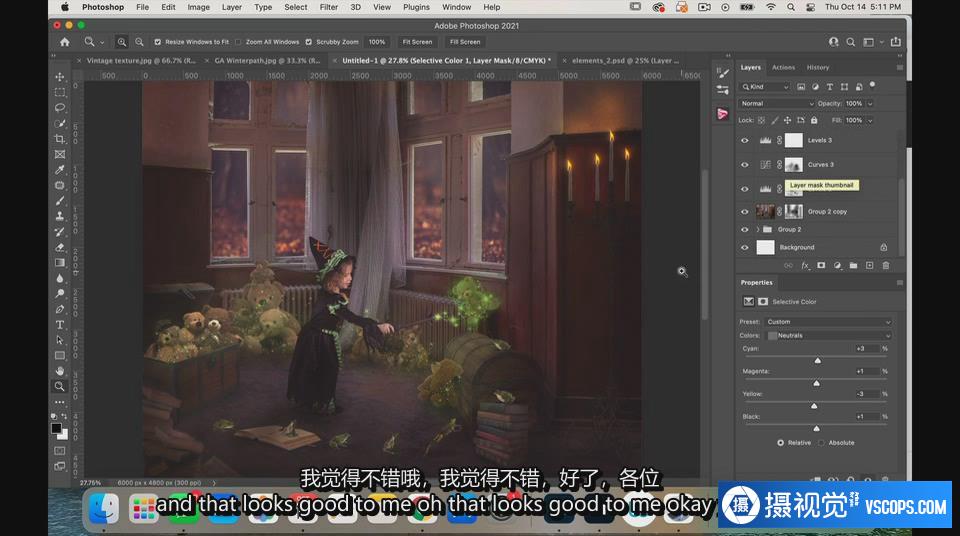Click the 100% zoom button

pyautogui.click(x=377, y=42)
